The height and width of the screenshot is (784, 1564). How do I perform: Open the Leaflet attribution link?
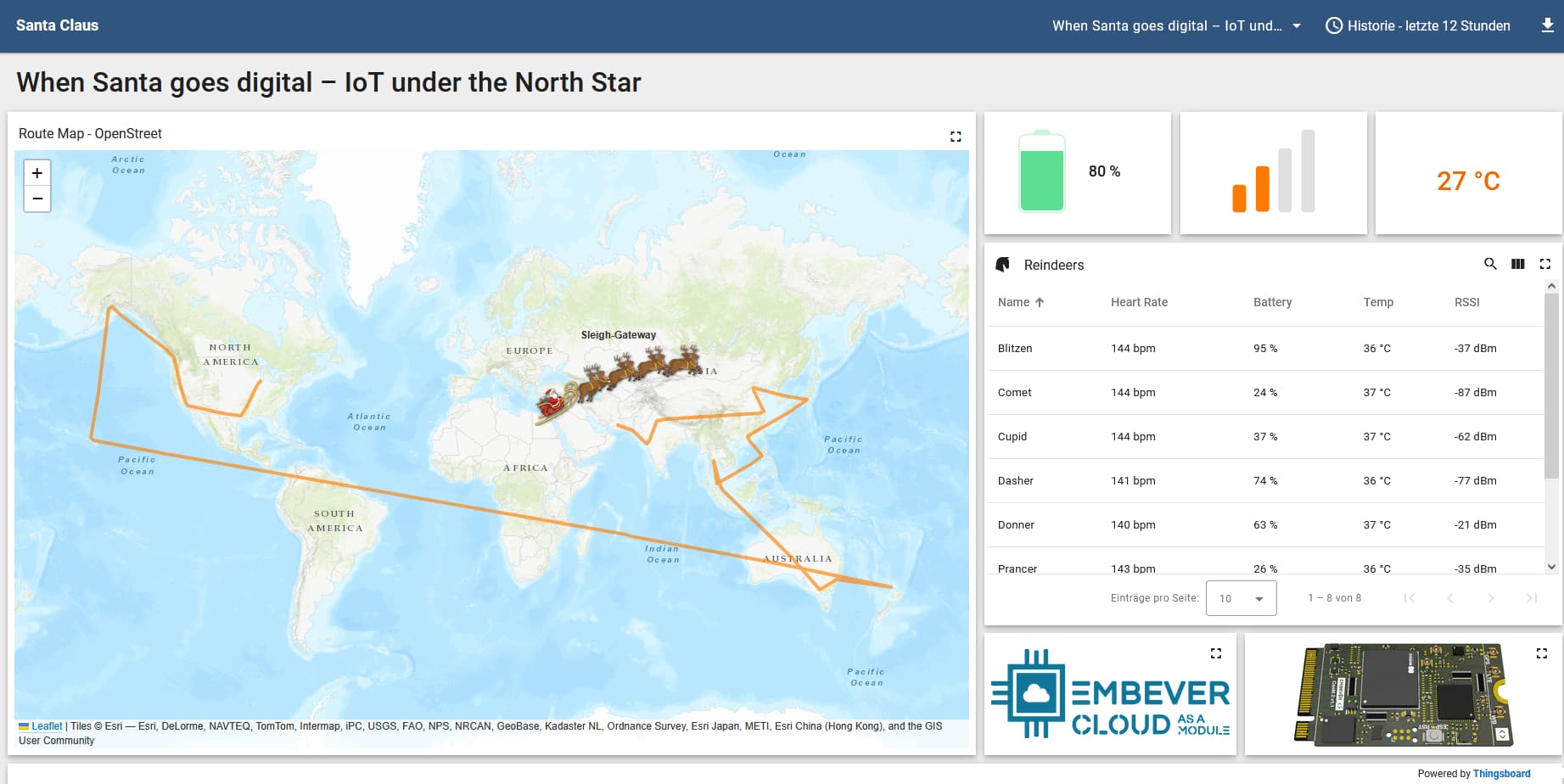point(47,726)
